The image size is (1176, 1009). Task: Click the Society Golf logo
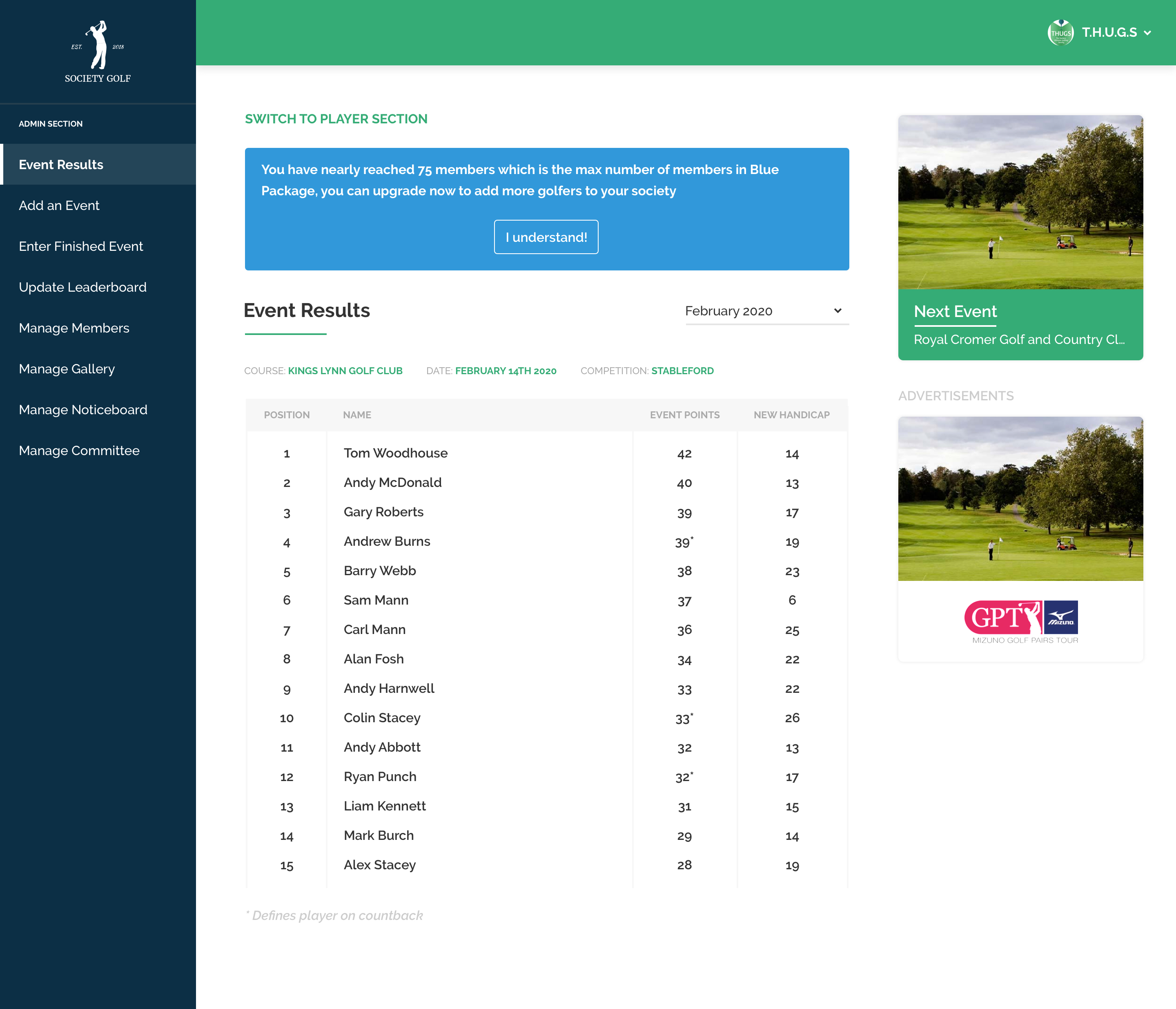point(98,52)
